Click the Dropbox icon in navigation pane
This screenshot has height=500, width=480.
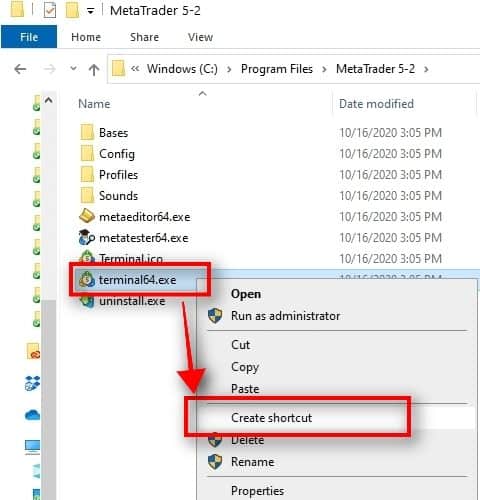32,383
